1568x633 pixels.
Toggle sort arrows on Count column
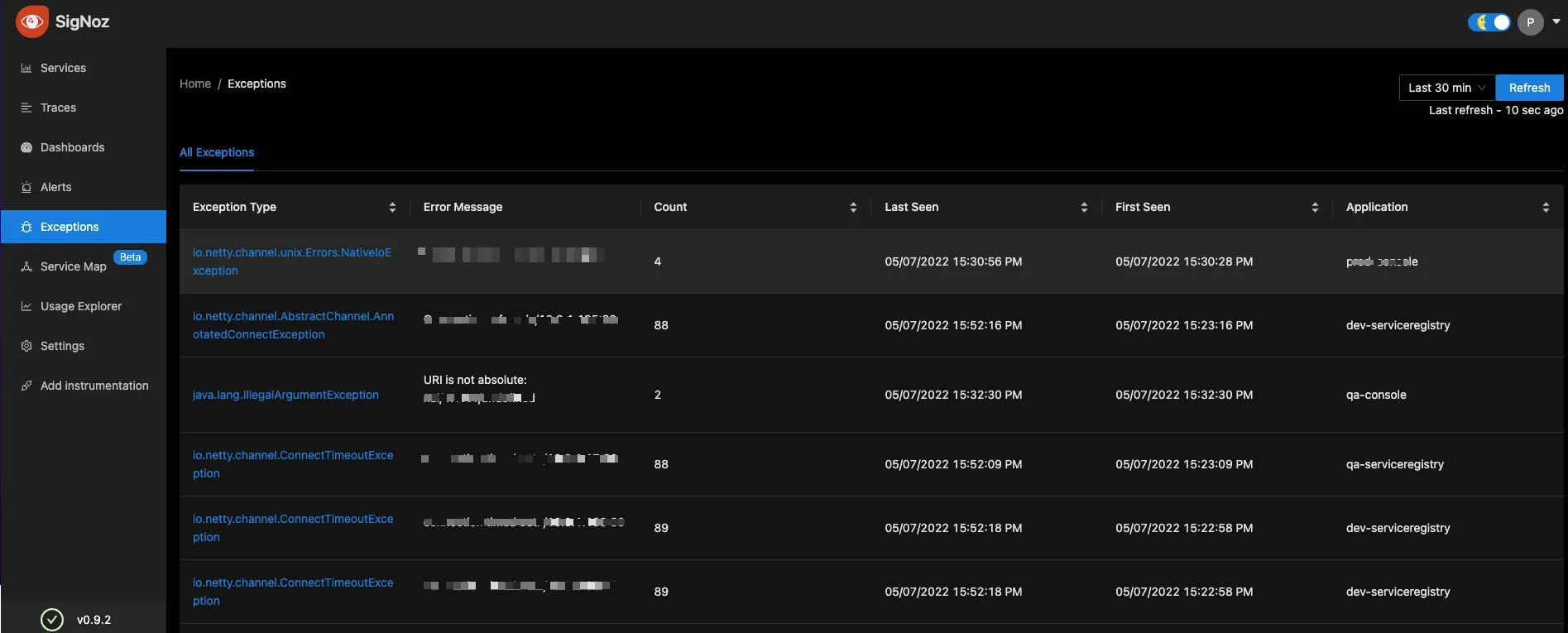[x=853, y=208]
